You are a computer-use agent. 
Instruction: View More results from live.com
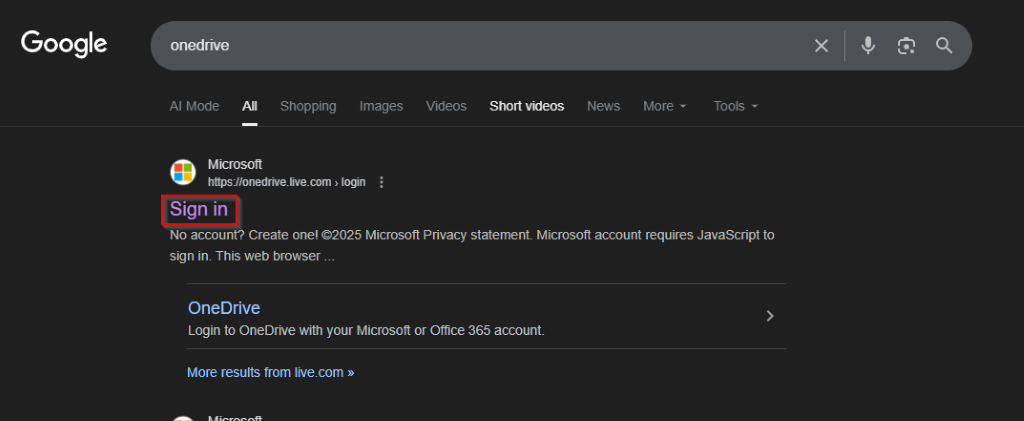click(270, 373)
